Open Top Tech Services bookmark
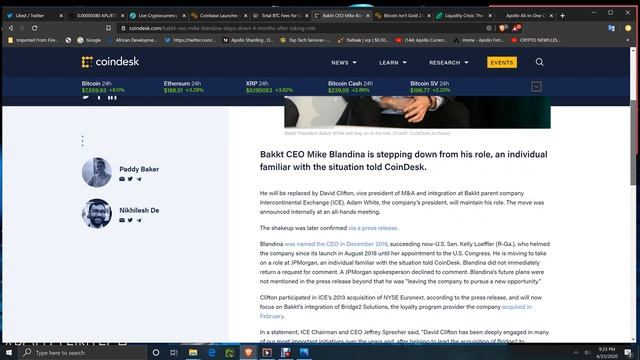Viewport: 640px width, 360px height. (305, 40)
